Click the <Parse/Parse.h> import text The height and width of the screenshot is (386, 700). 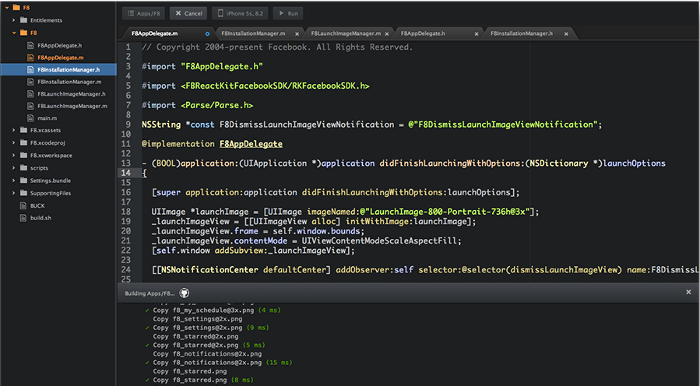217,105
